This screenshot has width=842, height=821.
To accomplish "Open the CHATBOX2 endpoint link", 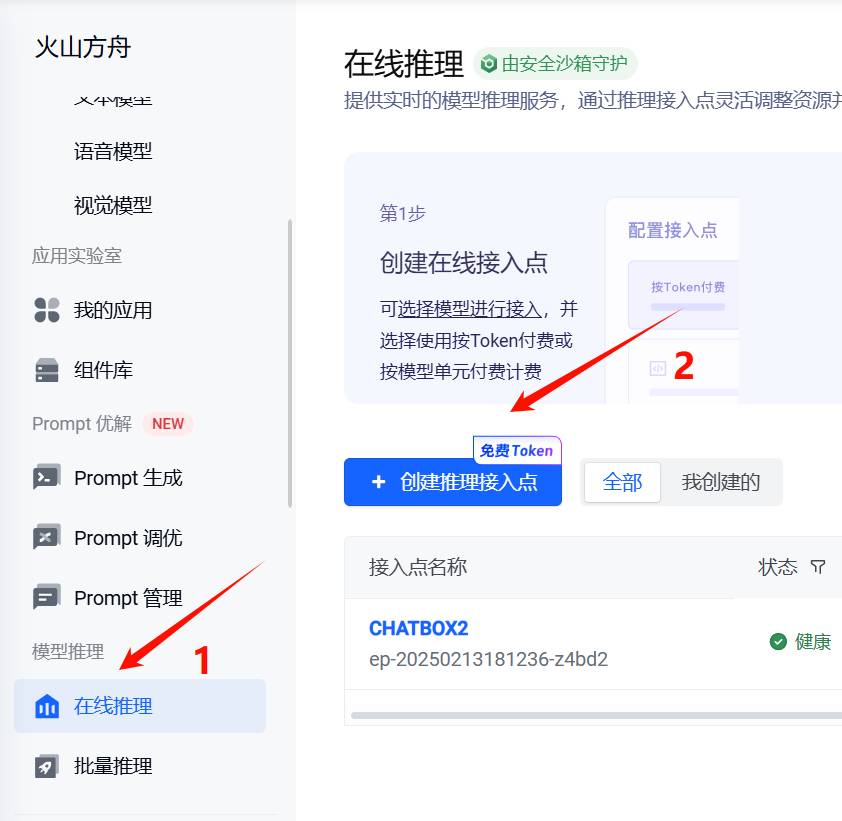I will (418, 628).
